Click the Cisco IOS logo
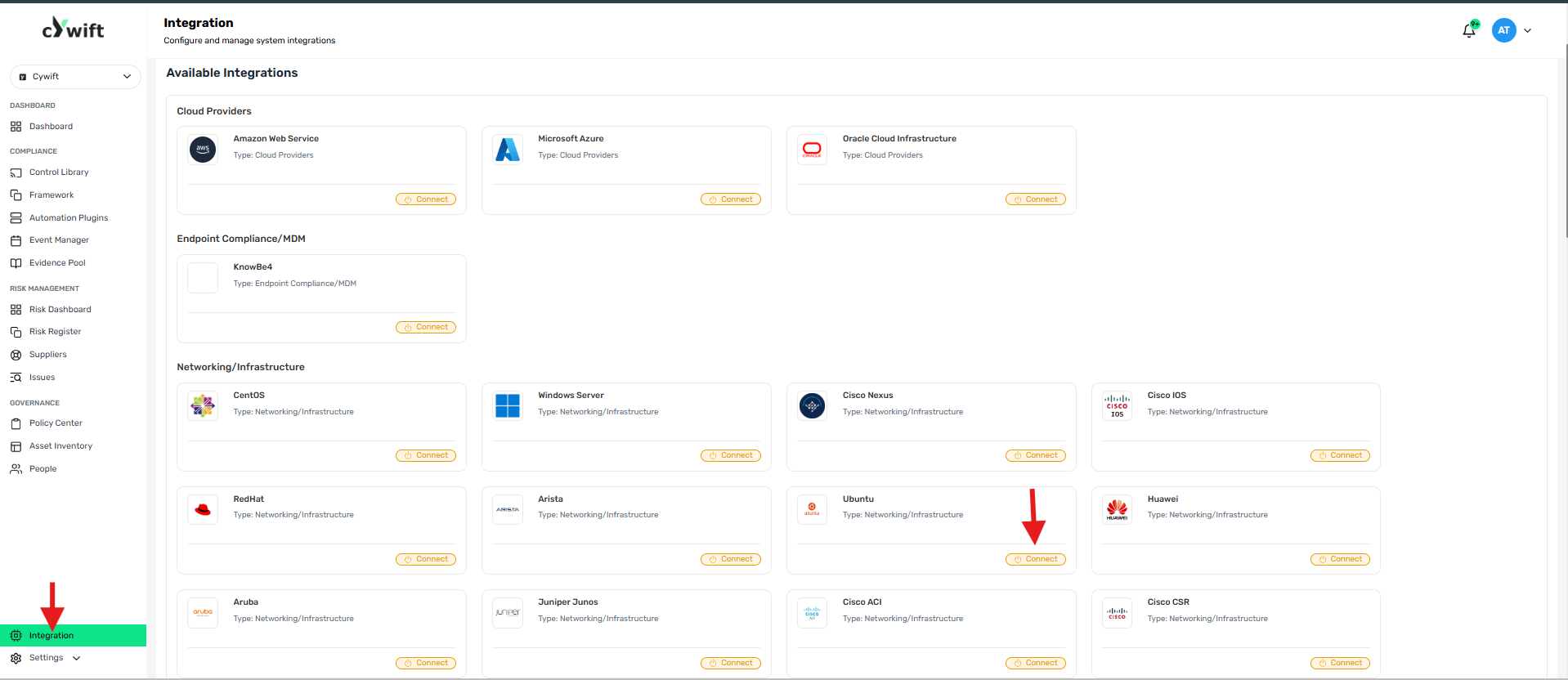 pos(1117,405)
